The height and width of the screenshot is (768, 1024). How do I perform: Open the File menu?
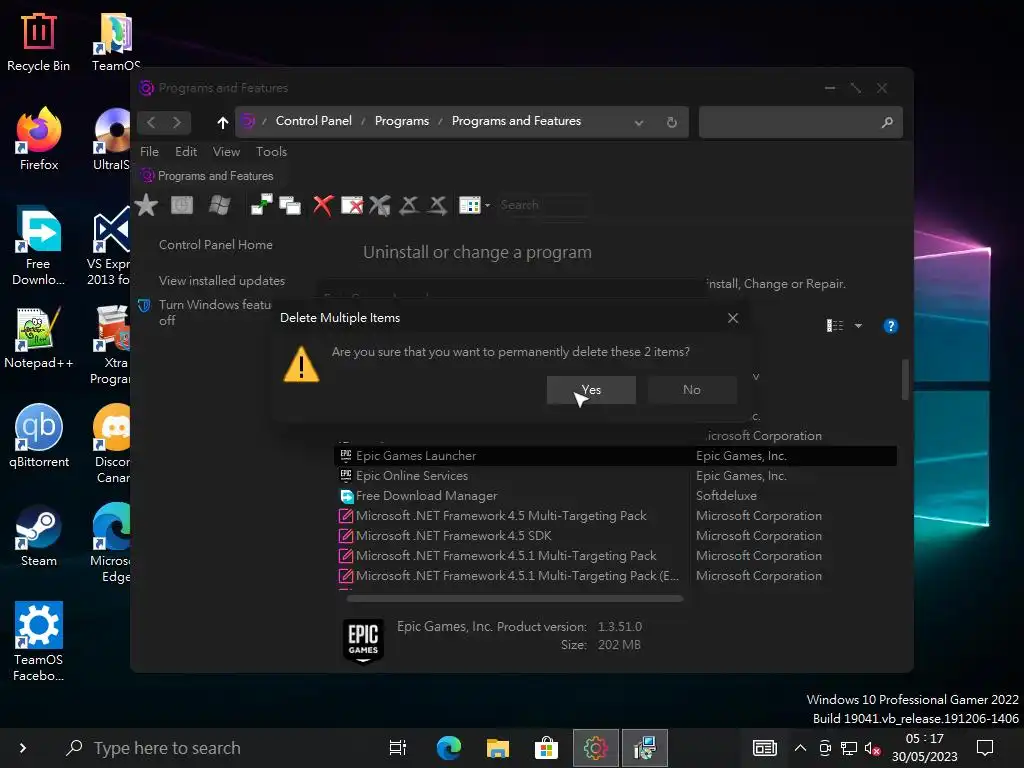click(149, 152)
